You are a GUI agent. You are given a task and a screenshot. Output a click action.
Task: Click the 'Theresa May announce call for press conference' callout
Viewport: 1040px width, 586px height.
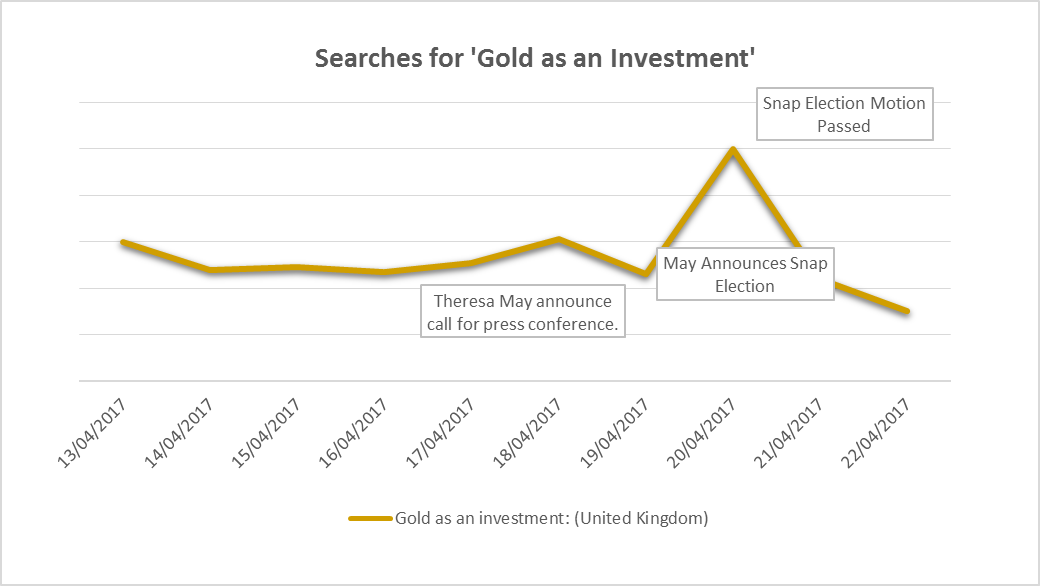click(522, 312)
